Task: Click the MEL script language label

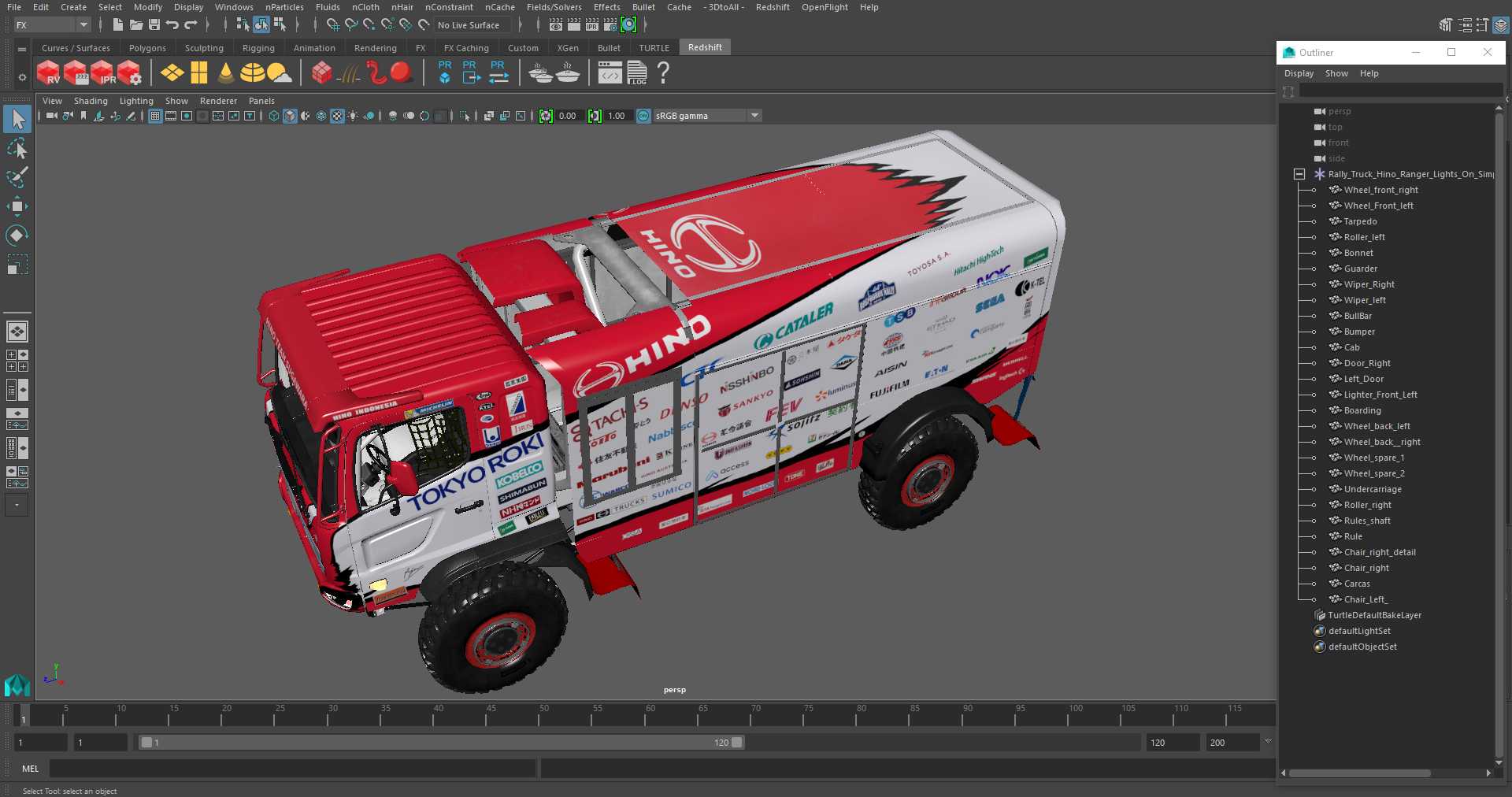Action: click(x=30, y=769)
